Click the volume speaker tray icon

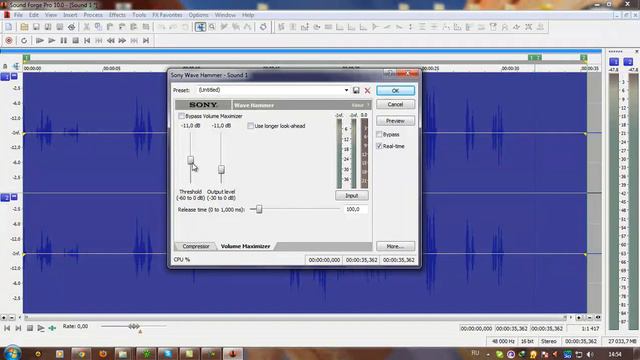tap(590, 354)
